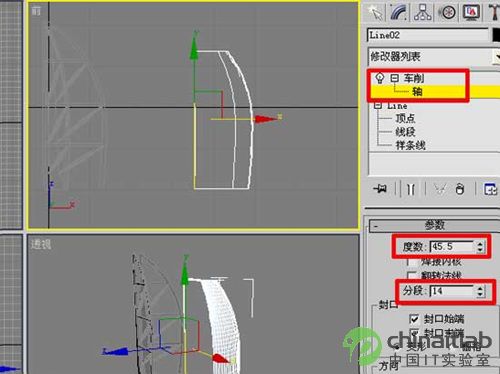
Task: Open the Utilities hammer tab
Action: coord(494,13)
